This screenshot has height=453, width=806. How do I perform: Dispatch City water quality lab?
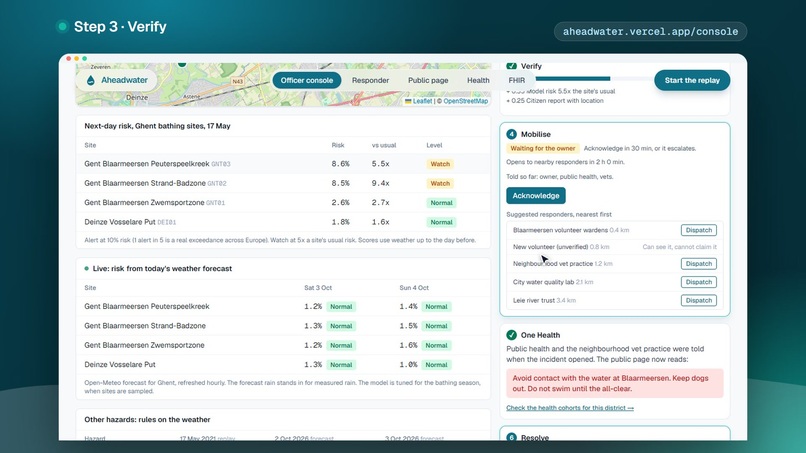coord(699,282)
